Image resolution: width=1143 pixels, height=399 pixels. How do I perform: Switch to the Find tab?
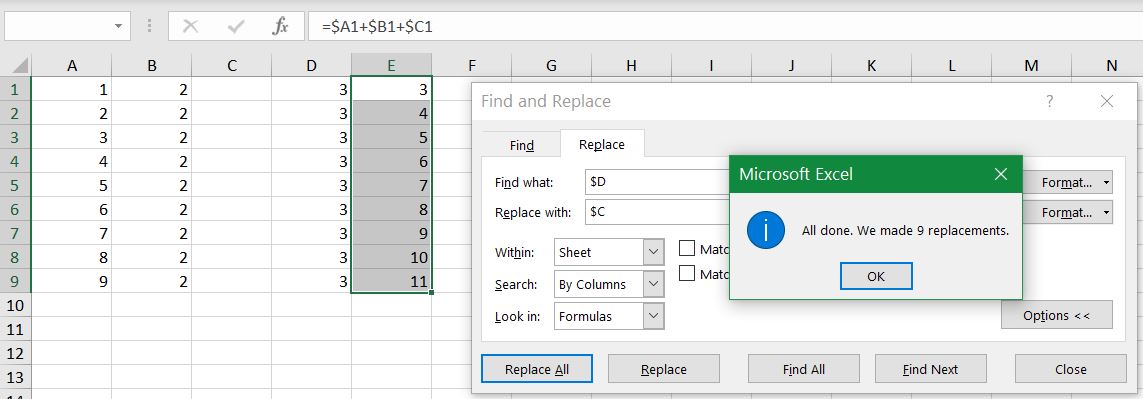click(x=521, y=145)
